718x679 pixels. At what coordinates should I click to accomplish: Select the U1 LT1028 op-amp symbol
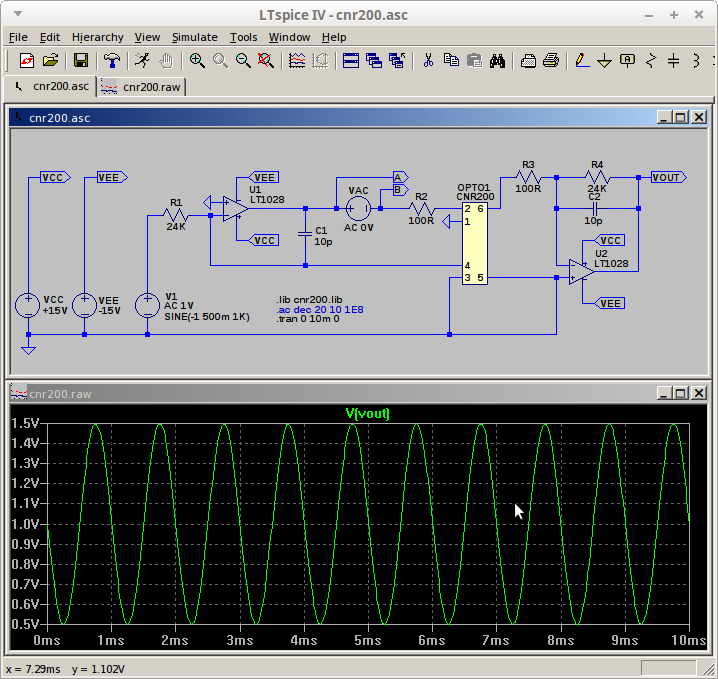[x=235, y=208]
